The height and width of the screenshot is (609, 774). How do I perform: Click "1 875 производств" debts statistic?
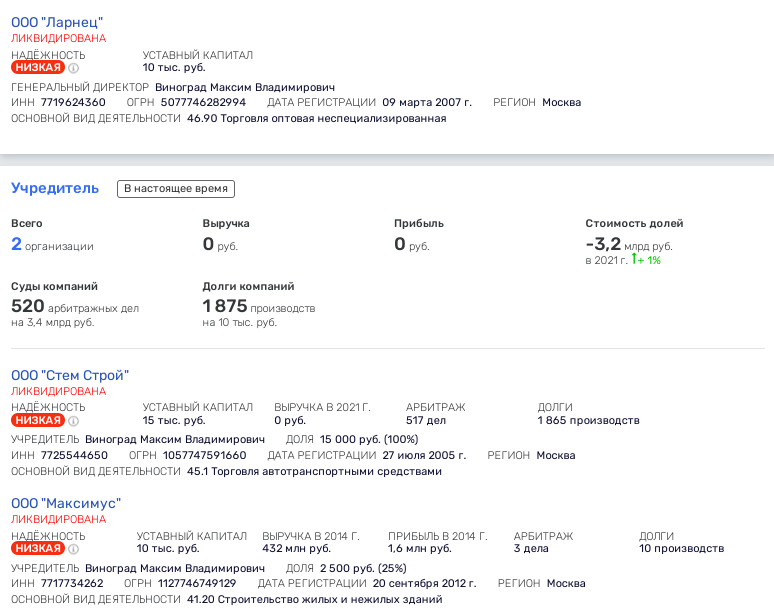pos(259,306)
